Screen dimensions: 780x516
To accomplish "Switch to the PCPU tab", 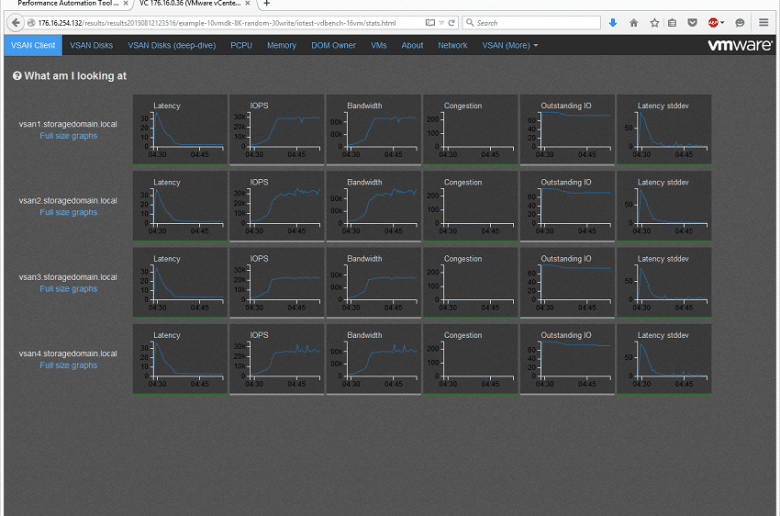I will (241, 45).
